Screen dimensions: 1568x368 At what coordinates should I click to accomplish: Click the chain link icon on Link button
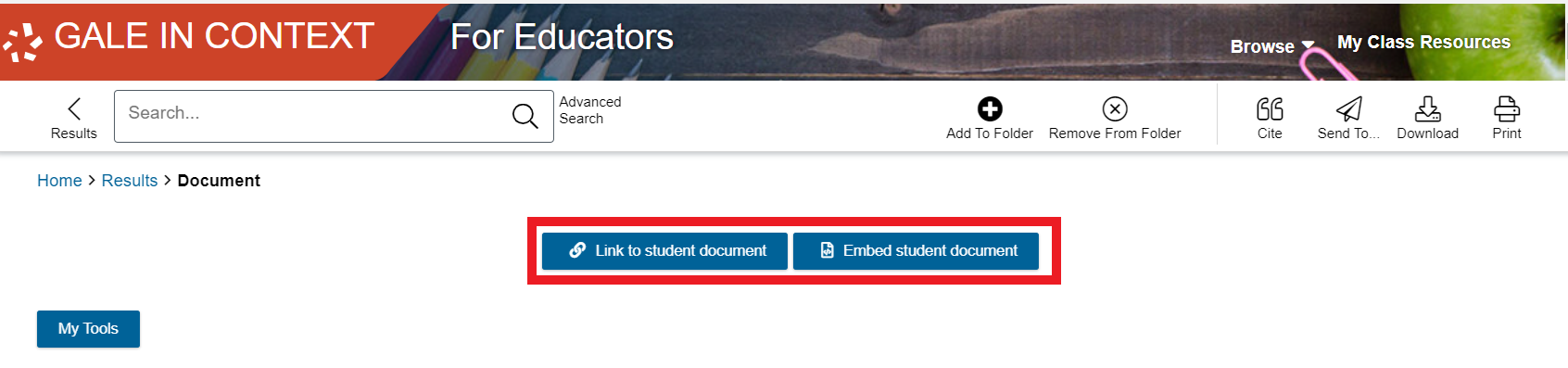pos(577,250)
